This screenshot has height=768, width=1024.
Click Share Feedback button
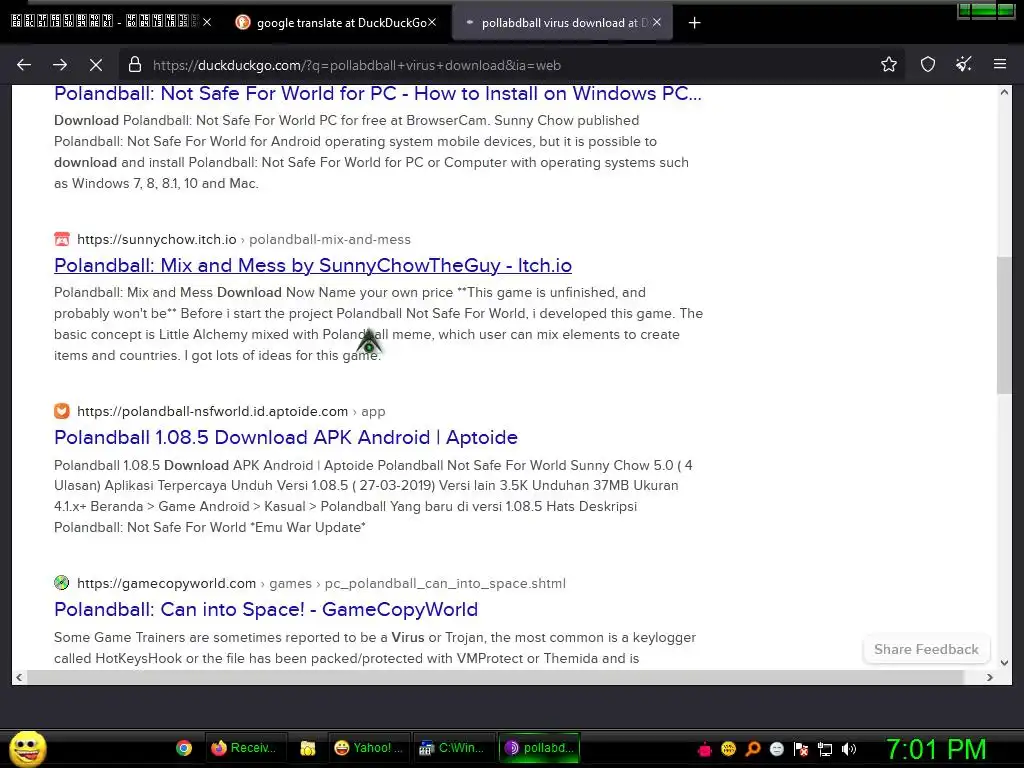pos(926,649)
